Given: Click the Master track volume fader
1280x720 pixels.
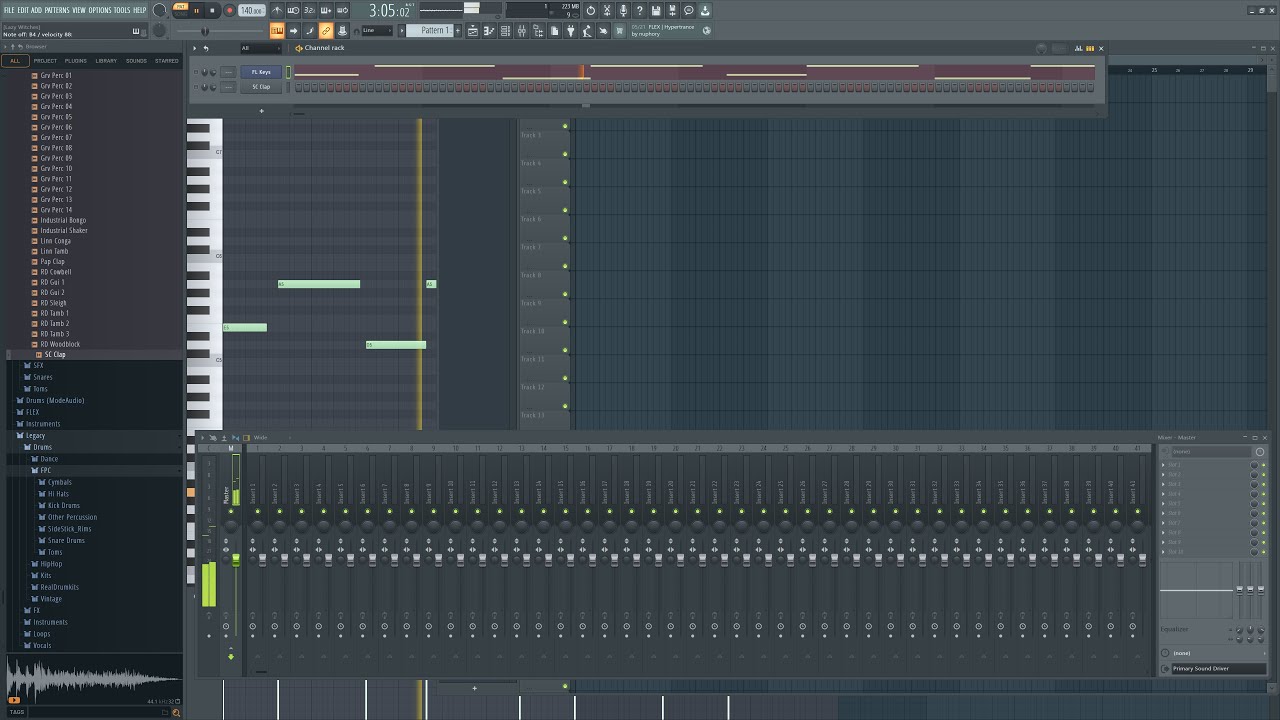Looking at the screenshot, I should [x=236, y=560].
